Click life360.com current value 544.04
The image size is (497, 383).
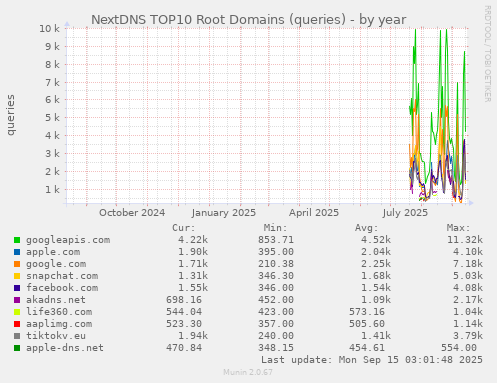click(x=184, y=312)
